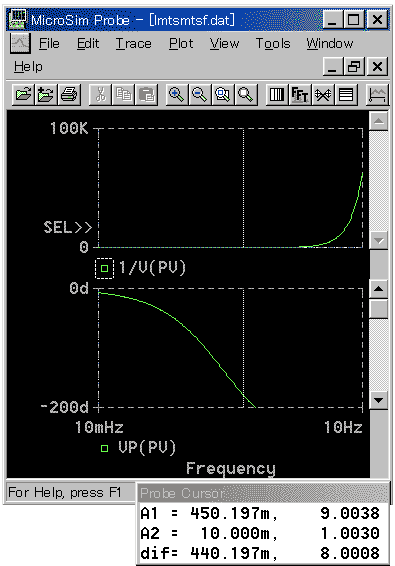Viewport: 395px width, 566px height.
Task: Minimize the inner document window
Action: pos(333,67)
